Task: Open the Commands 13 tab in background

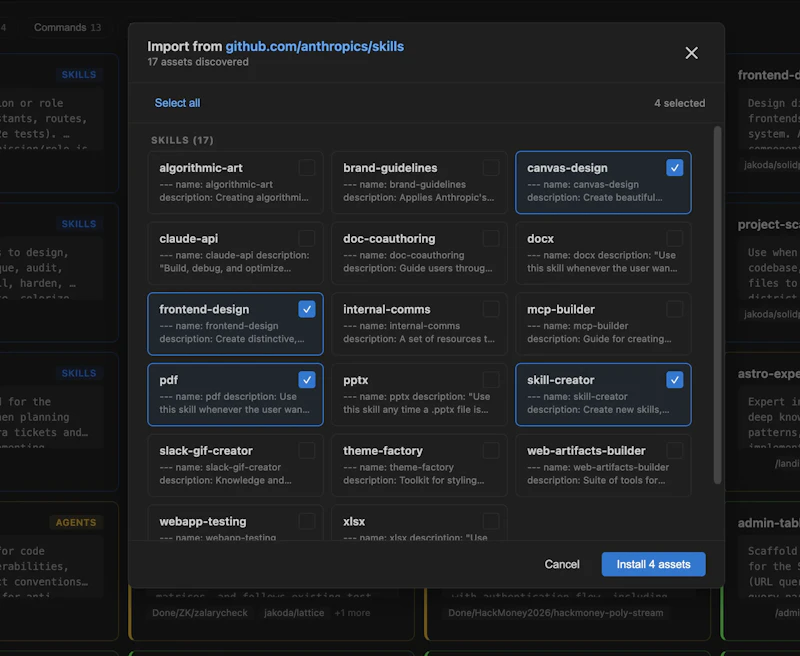Action: pos(67,28)
